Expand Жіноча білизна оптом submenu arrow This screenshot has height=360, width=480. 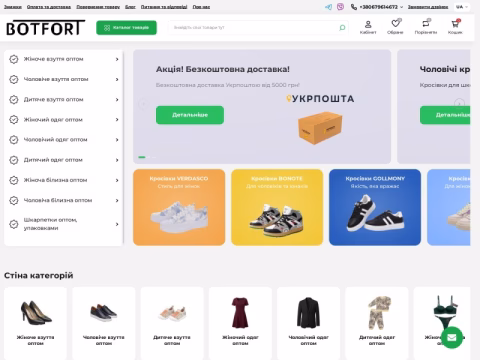(117, 180)
